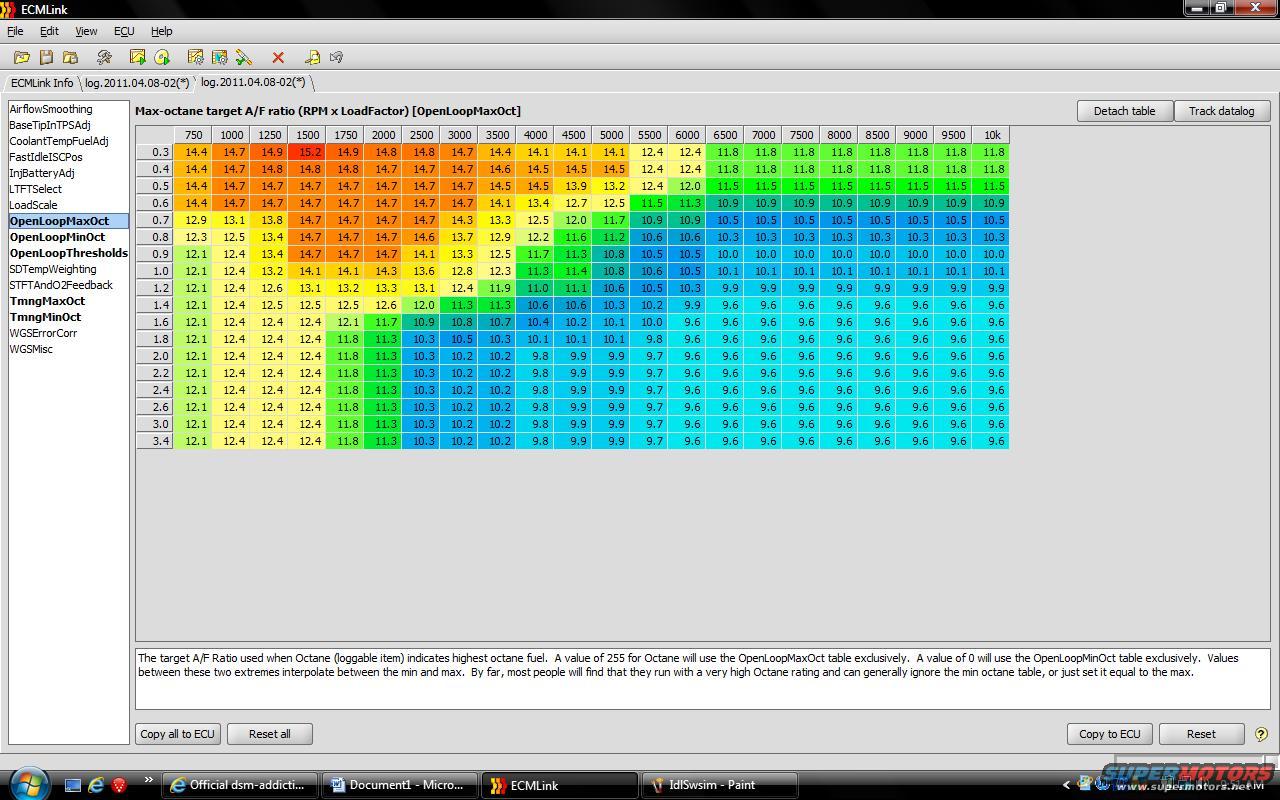Open the ECU menu
The width and height of the screenshot is (1280, 800).
pyautogui.click(x=124, y=31)
